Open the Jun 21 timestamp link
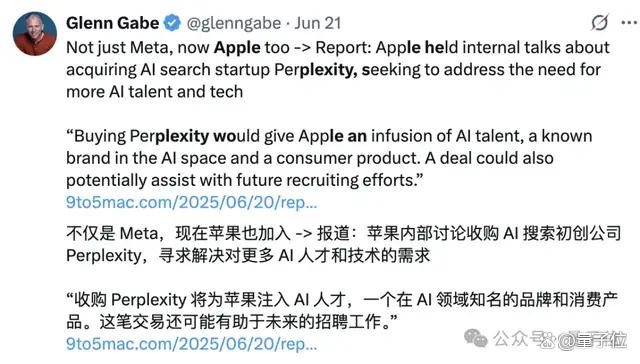 [x=318, y=23]
